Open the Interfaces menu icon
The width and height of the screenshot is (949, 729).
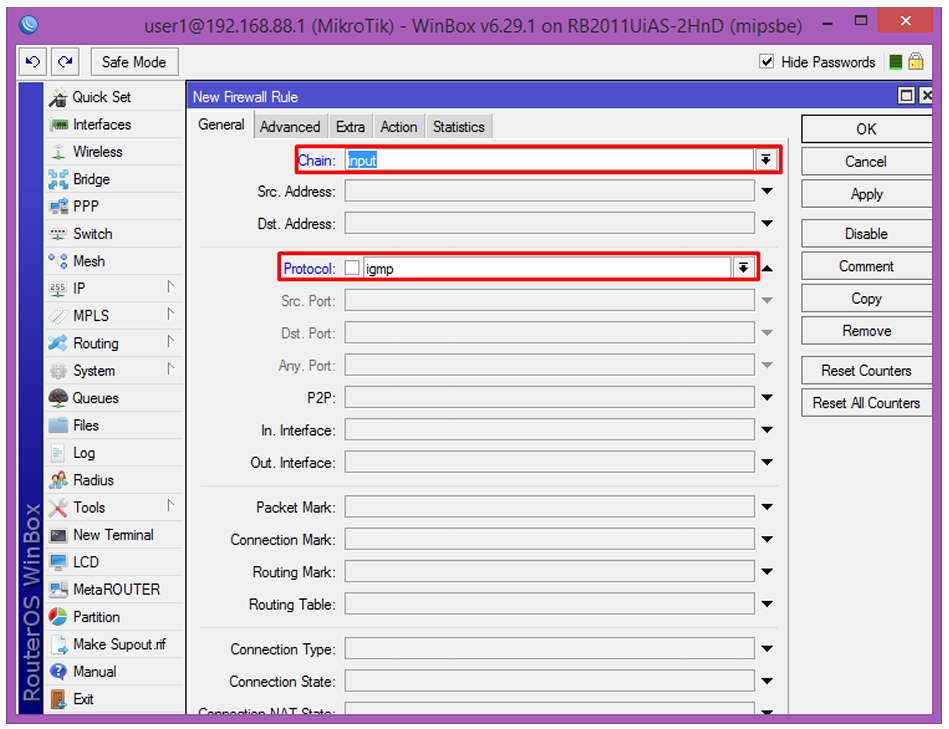click(59, 125)
